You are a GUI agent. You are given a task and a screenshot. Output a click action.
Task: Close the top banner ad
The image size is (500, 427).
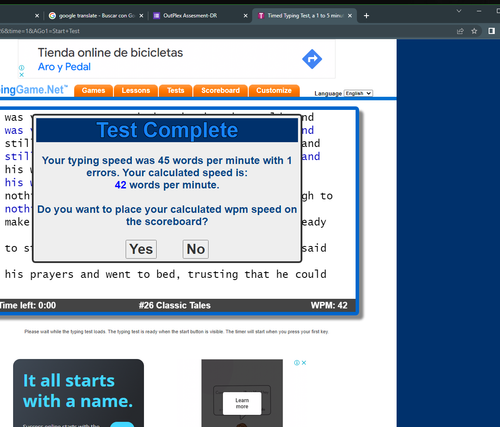(21, 75)
